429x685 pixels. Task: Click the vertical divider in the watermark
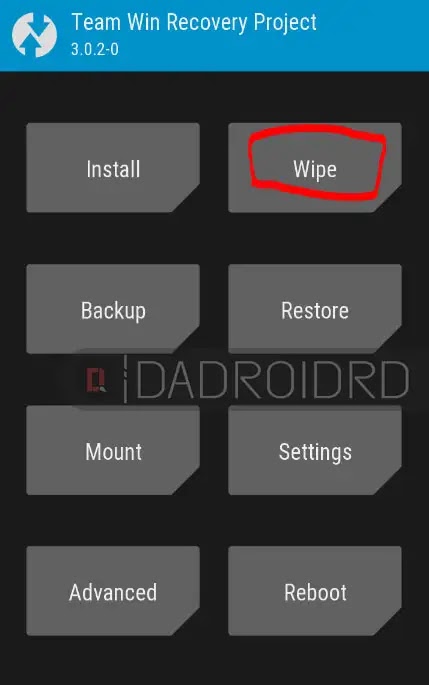pyautogui.click(x=126, y=379)
